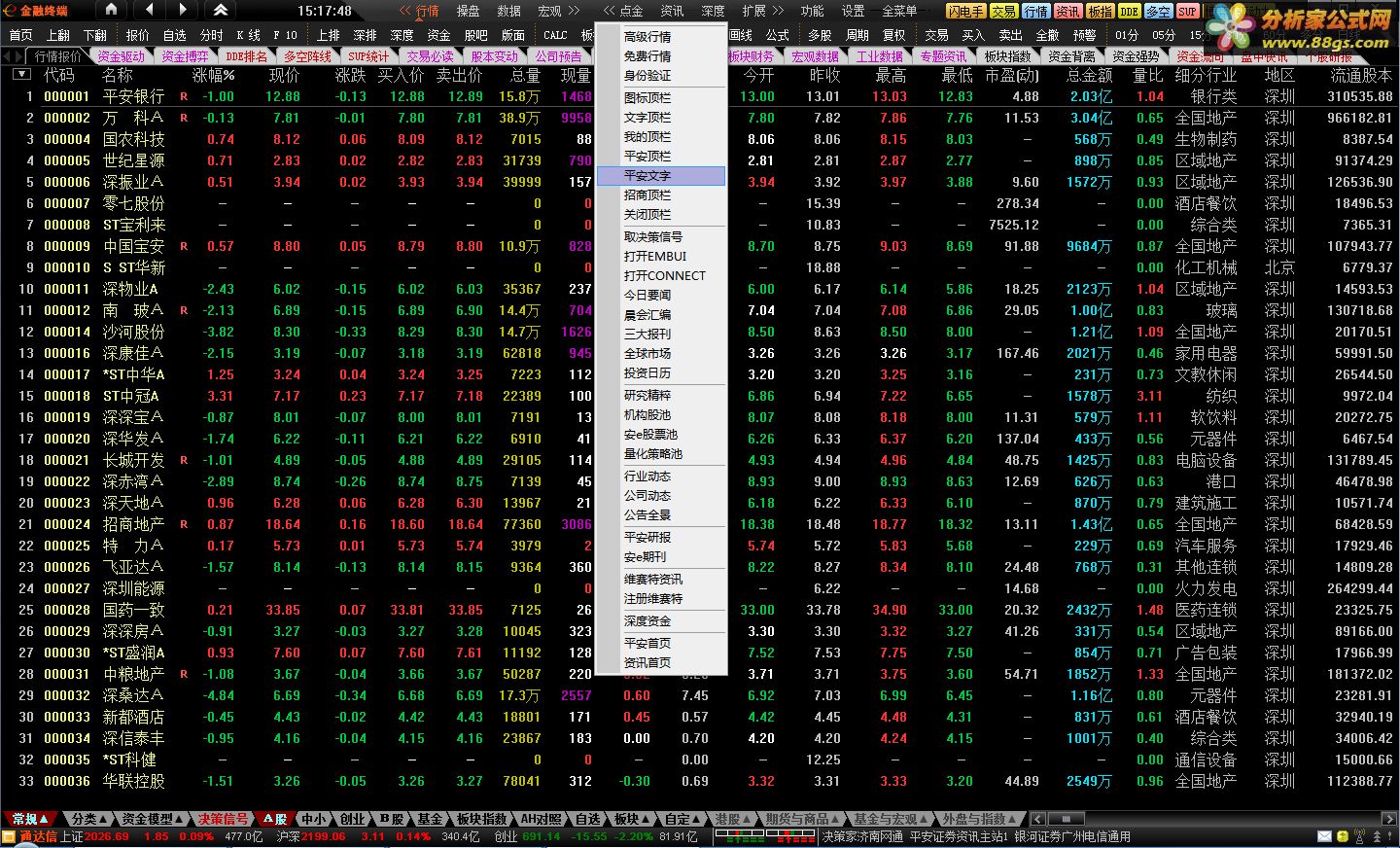1400x848 pixels.
Task: Sort by the 涨幅% column header
Action: [x=213, y=75]
